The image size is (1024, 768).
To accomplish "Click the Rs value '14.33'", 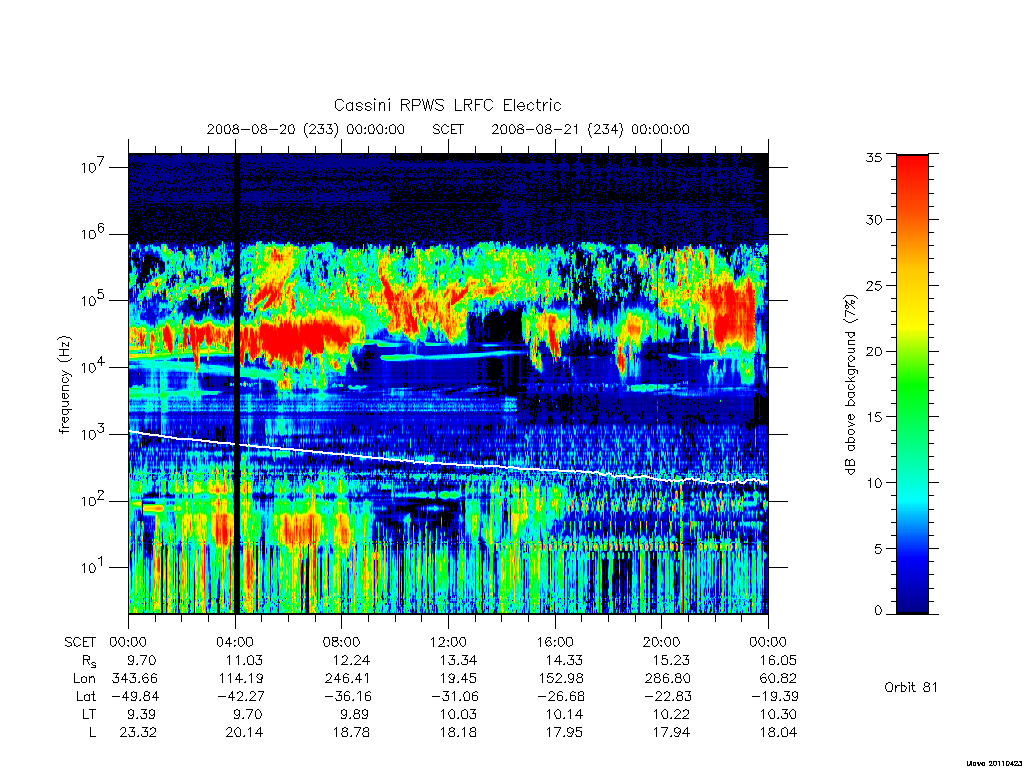I will click(x=564, y=660).
